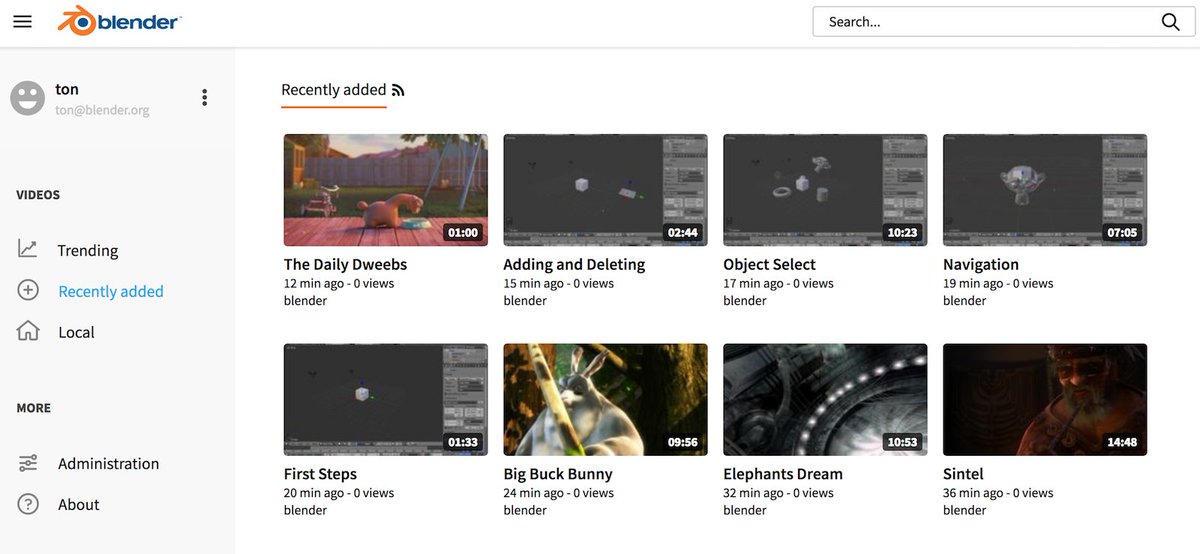
Task: Click the Administration sliders icon
Action: (28, 463)
